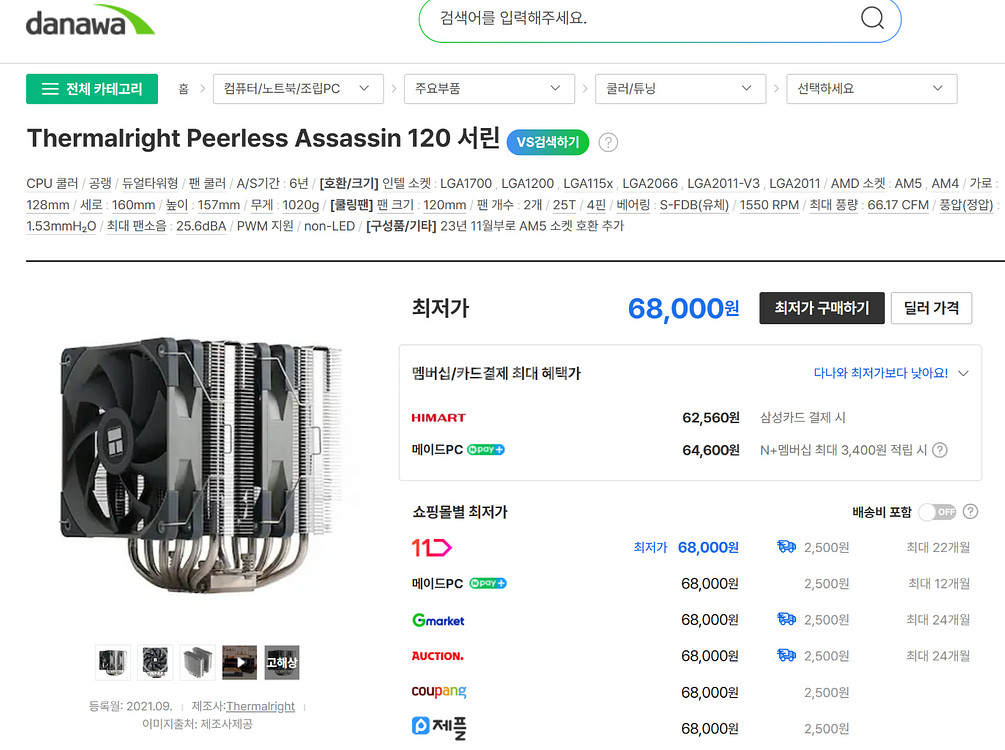Click the search magnifier icon
Screen dimensions: 1005x750
coord(871,17)
